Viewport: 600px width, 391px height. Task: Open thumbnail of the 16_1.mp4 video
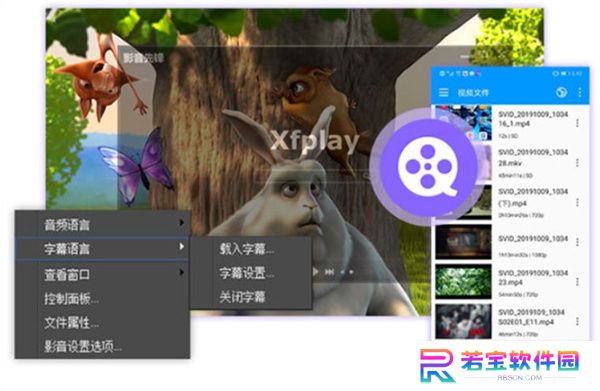463,123
